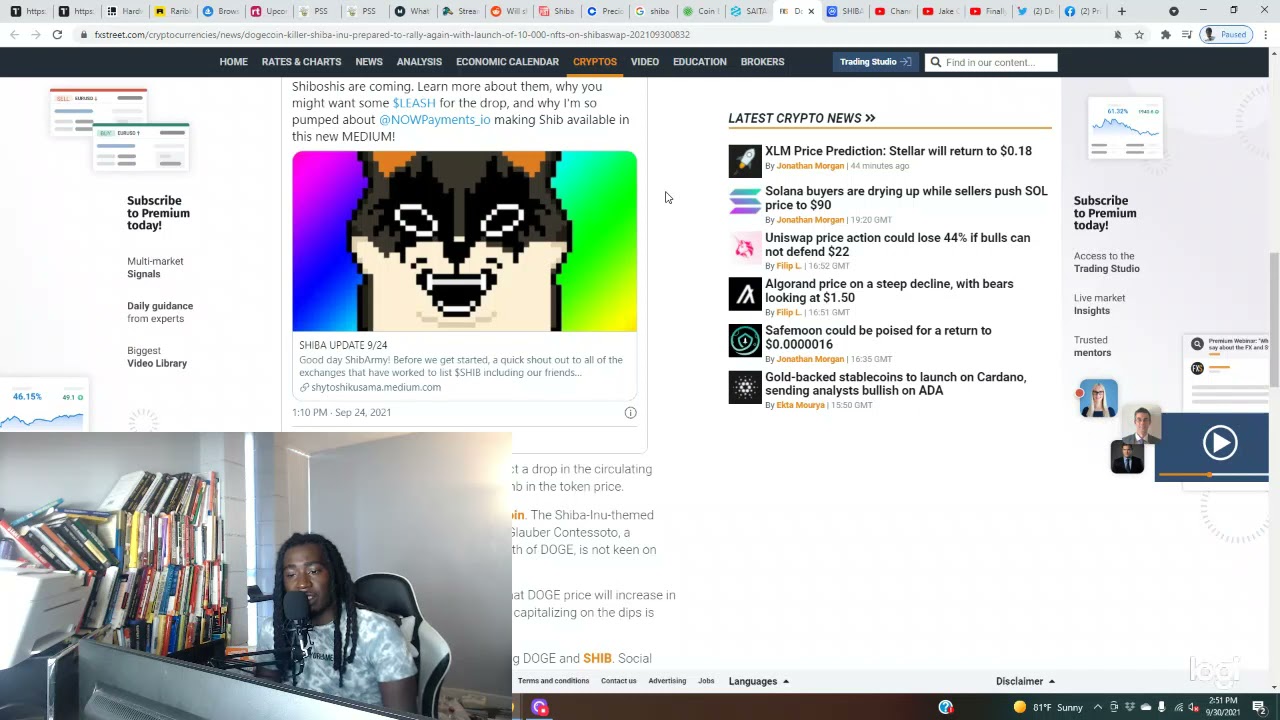Click the Uniswap unicorn icon beside article
This screenshot has width=1280, height=720.
click(745, 248)
